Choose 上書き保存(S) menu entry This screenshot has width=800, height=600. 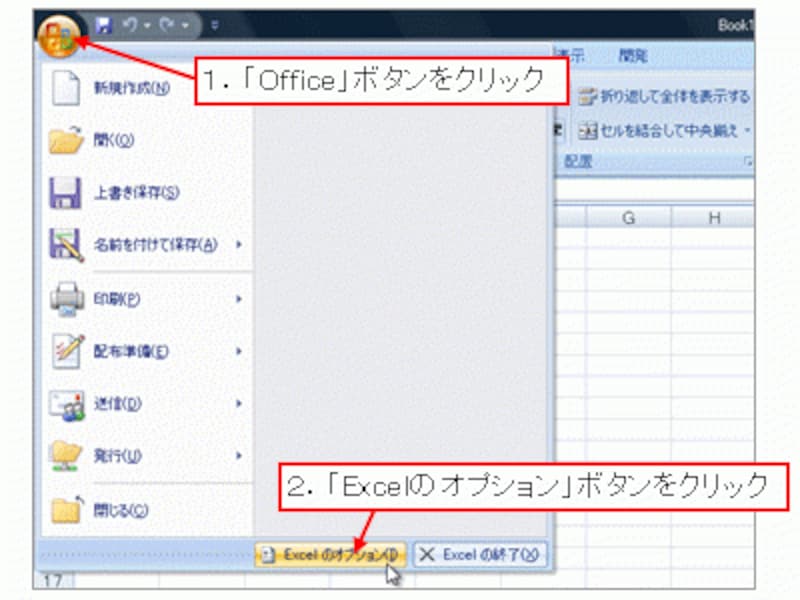[x=137, y=192]
